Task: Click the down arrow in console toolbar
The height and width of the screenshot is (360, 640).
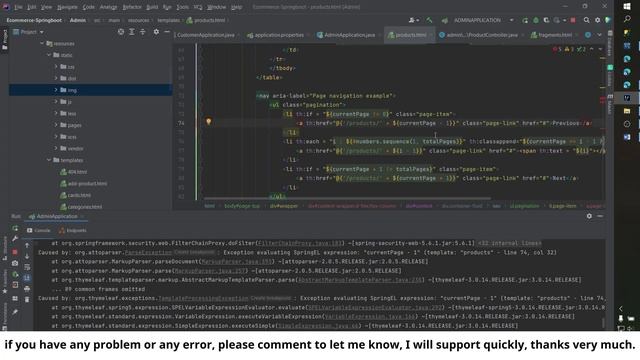Action: tap(27, 256)
